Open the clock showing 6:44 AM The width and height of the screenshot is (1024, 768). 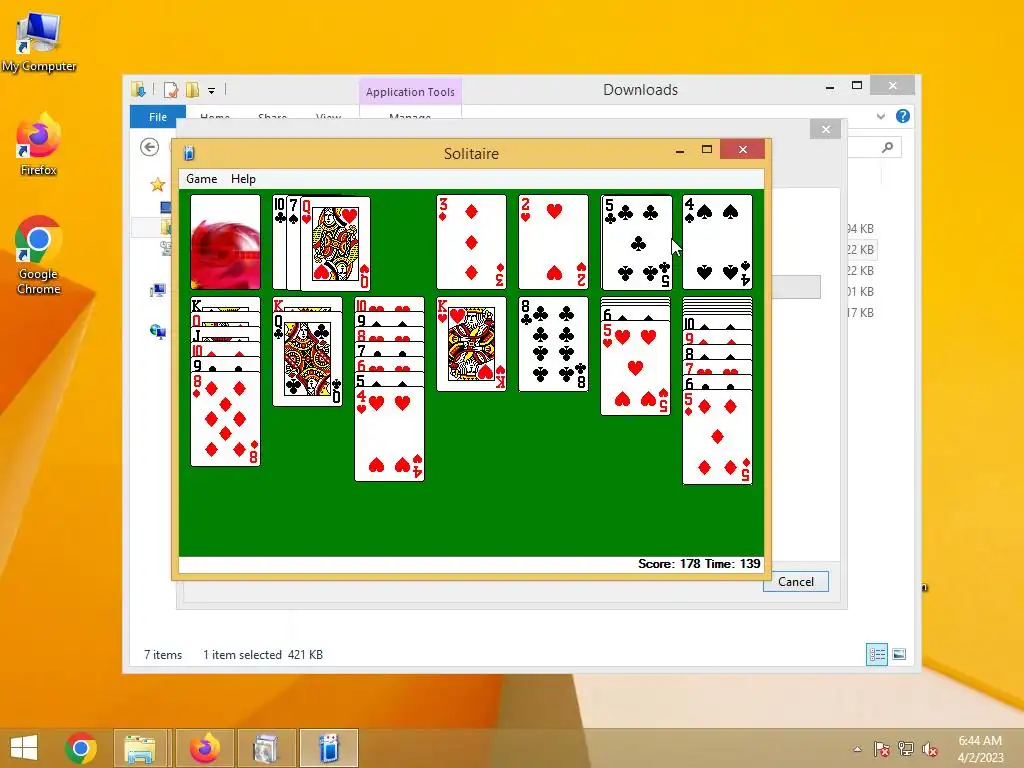click(980, 749)
